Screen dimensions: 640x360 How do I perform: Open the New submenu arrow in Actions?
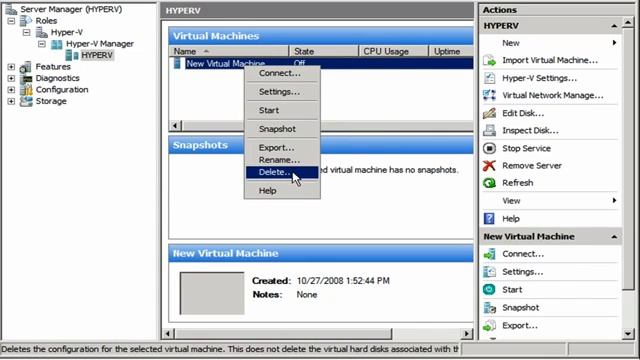pos(614,43)
